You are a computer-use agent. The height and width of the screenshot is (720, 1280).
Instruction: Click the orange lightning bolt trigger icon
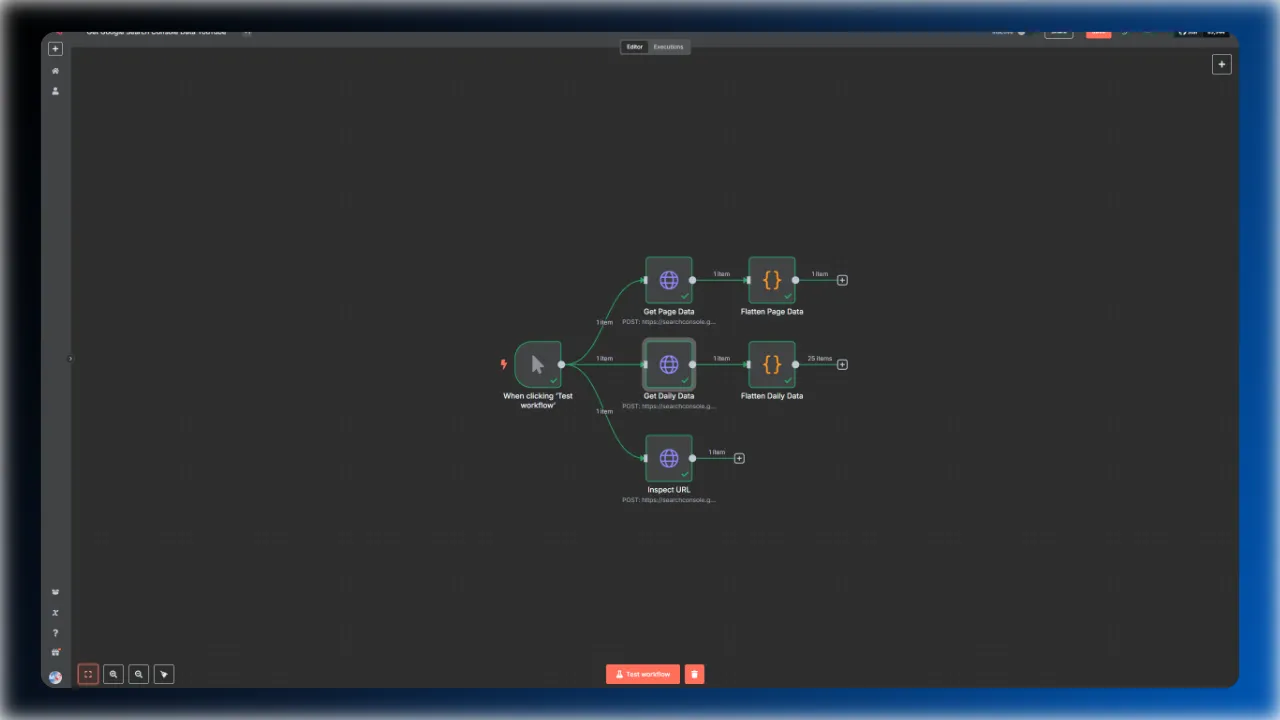(x=504, y=364)
